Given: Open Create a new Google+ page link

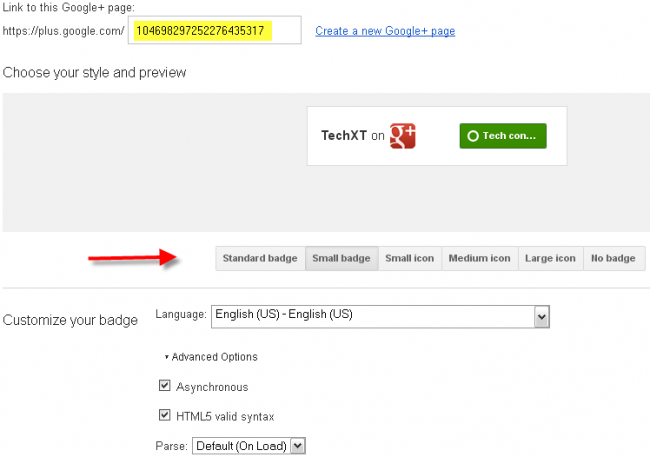Looking at the screenshot, I should tap(385, 31).
